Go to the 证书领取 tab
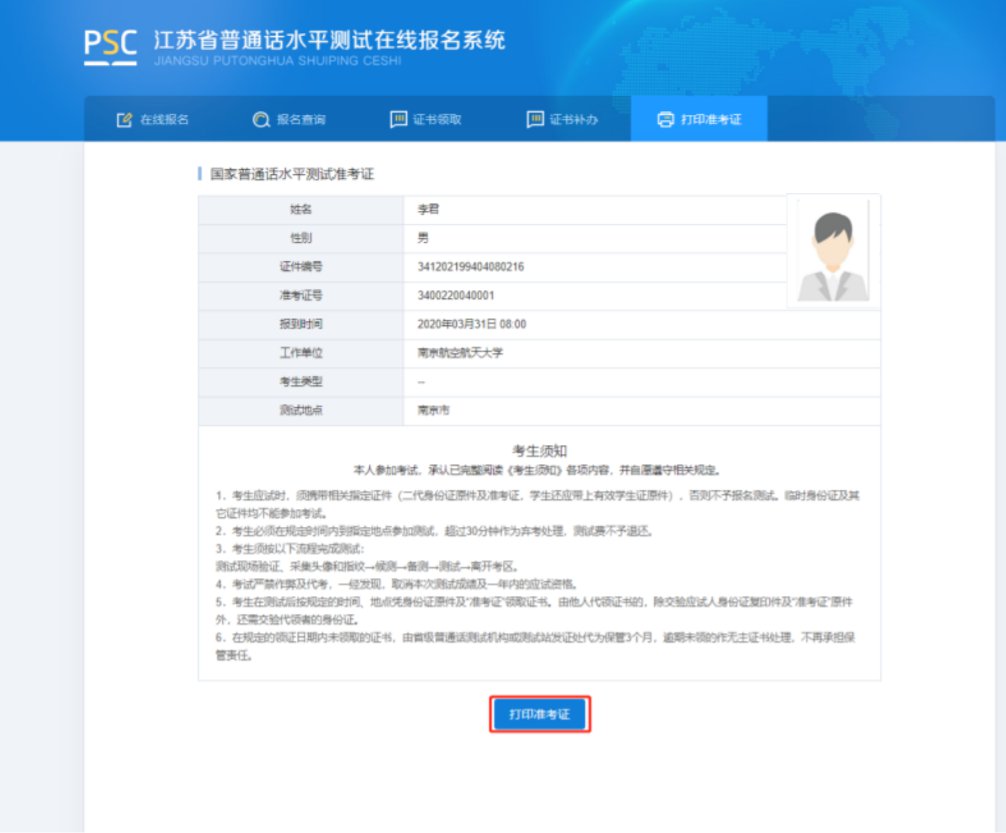This screenshot has height=833, width=1006. [437, 120]
